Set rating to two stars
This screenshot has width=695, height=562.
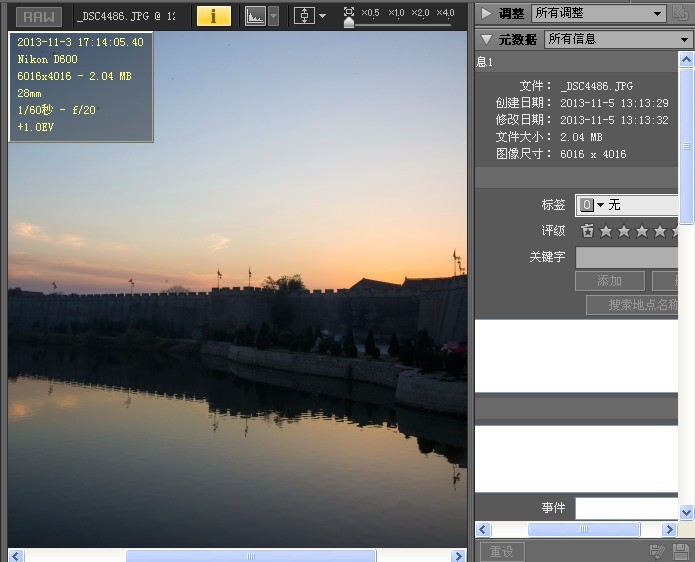[624, 231]
